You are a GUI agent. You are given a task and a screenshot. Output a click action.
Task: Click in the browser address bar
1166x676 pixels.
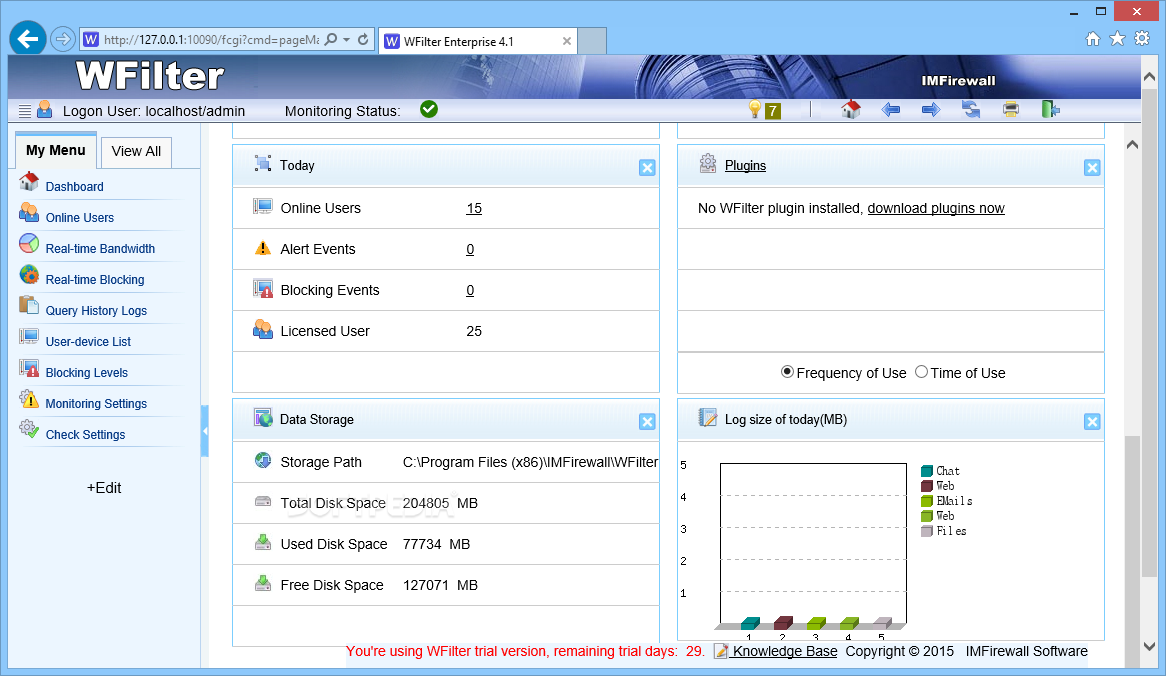pos(211,39)
